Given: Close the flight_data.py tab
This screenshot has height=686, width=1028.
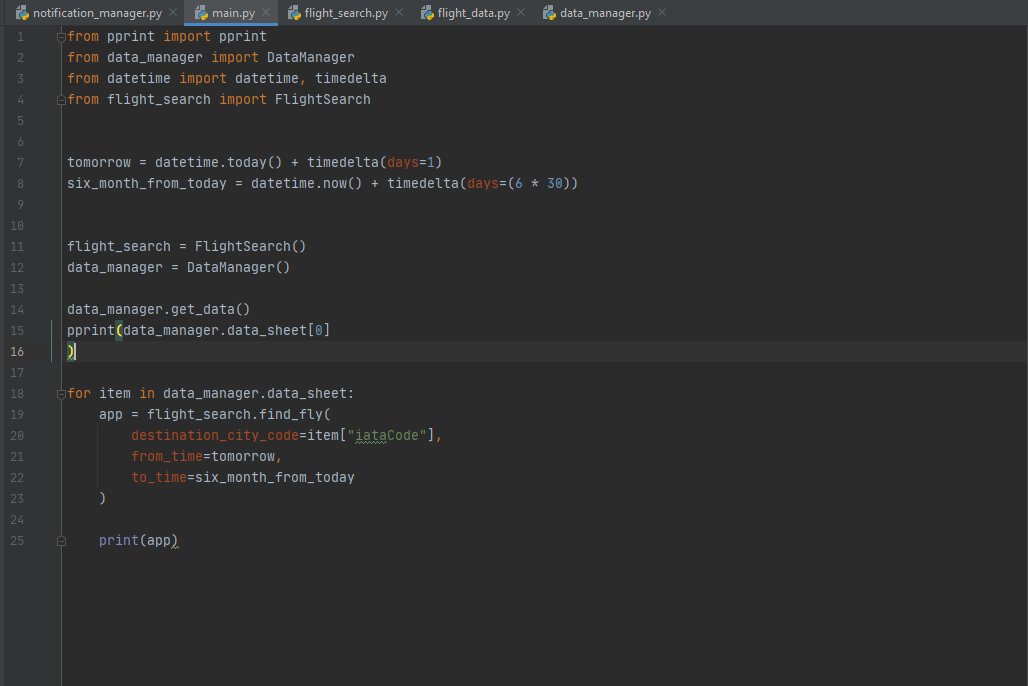Looking at the screenshot, I should 521,12.
